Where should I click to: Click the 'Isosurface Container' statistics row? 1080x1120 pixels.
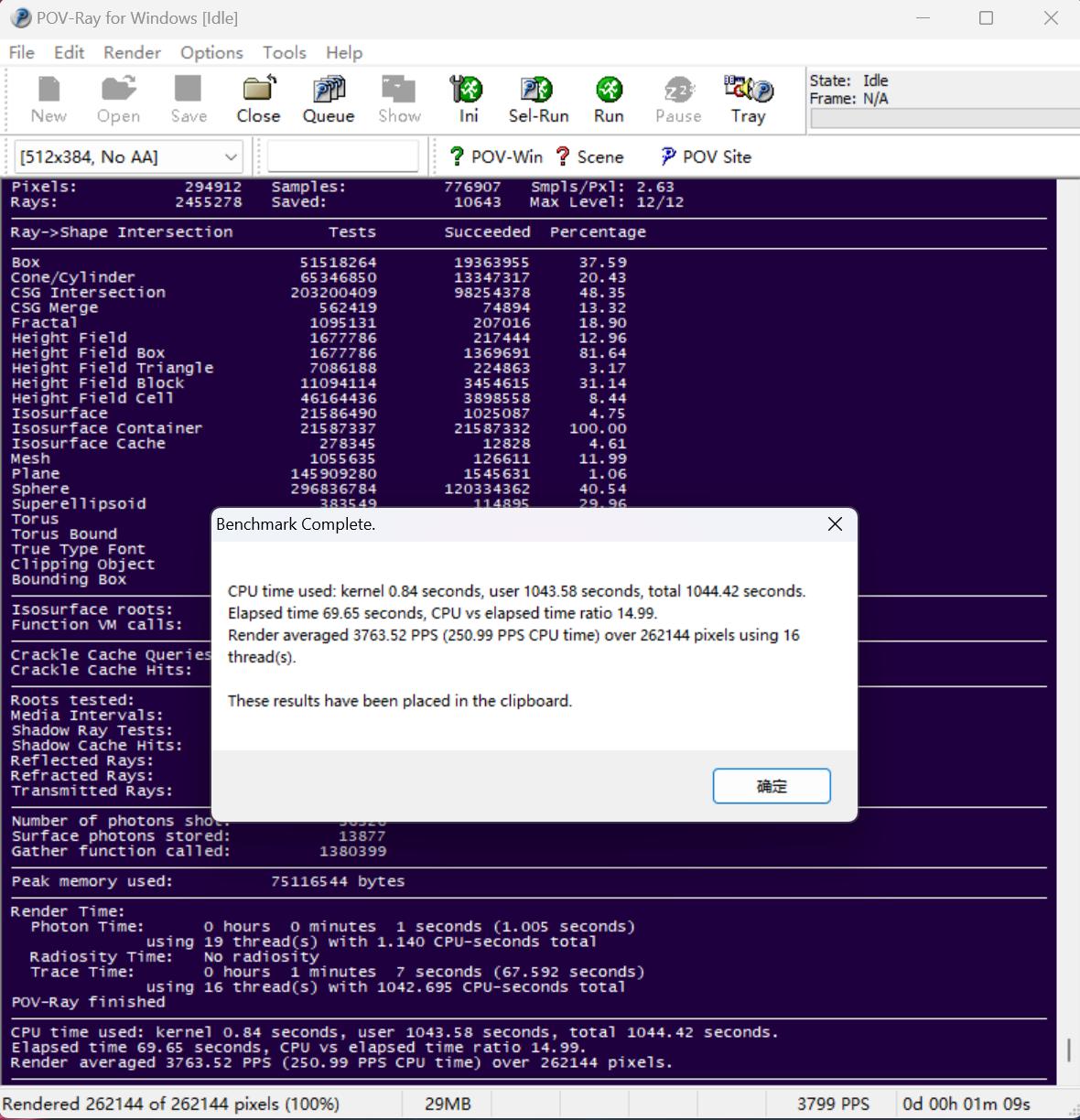(x=319, y=428)
